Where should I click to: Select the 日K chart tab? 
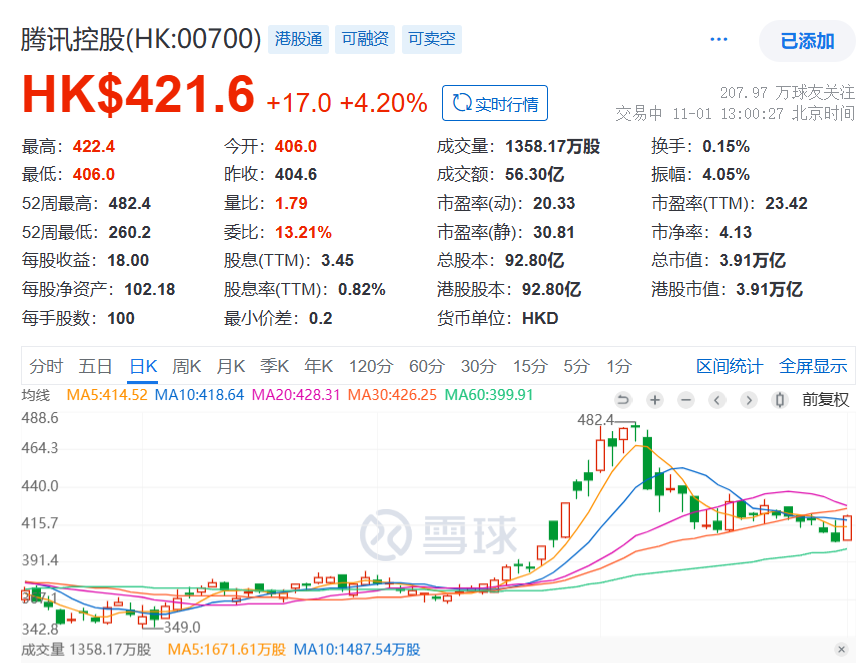pos(143,366)
